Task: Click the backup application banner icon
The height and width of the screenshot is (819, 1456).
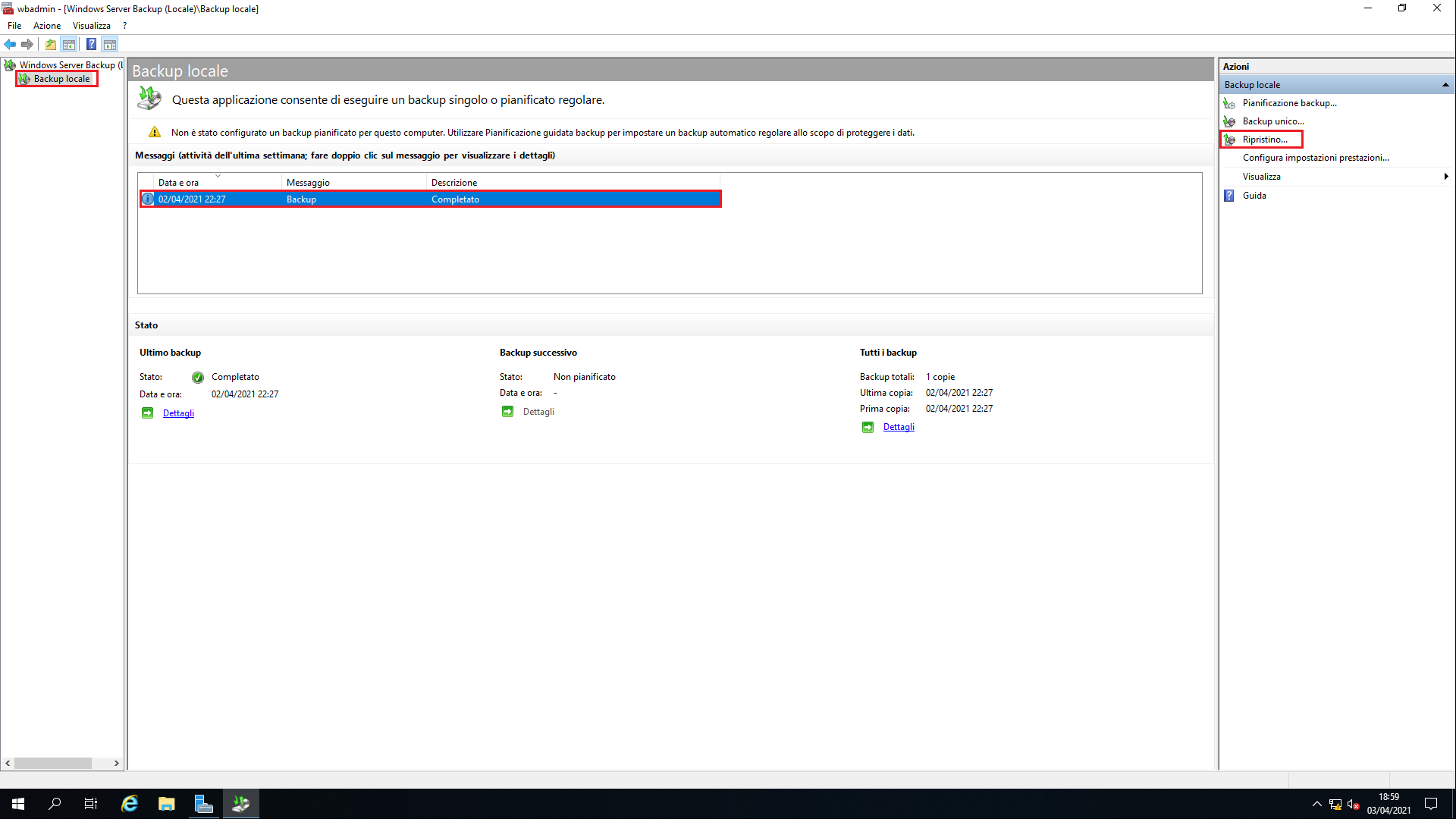Action: [149, 99]
